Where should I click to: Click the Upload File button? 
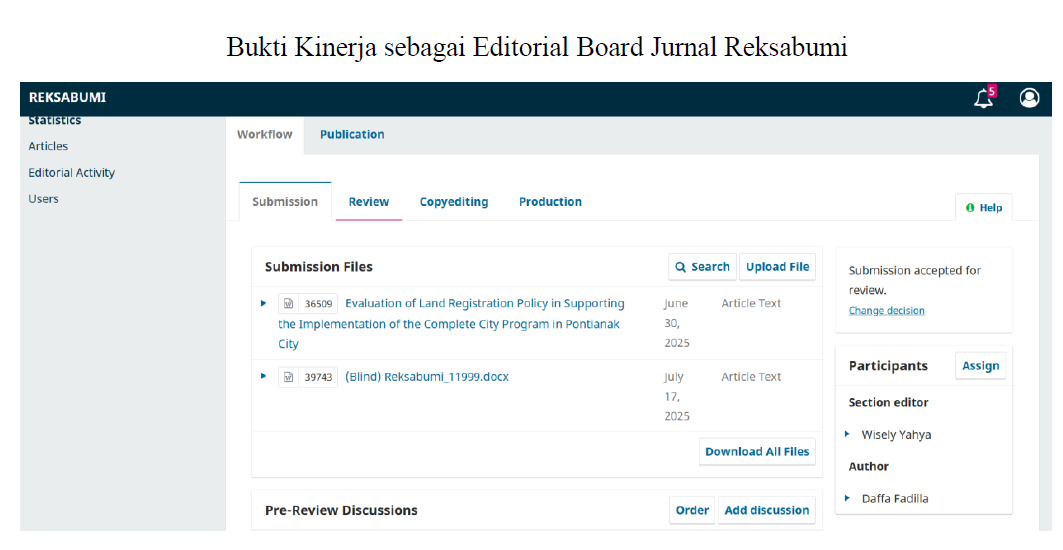(x=777, y=267)
